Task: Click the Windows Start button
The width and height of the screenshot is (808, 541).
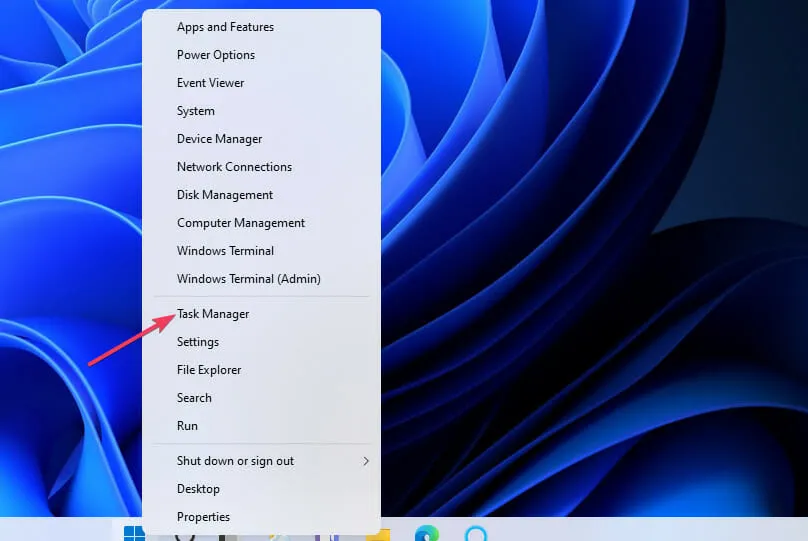Action: 134,534
